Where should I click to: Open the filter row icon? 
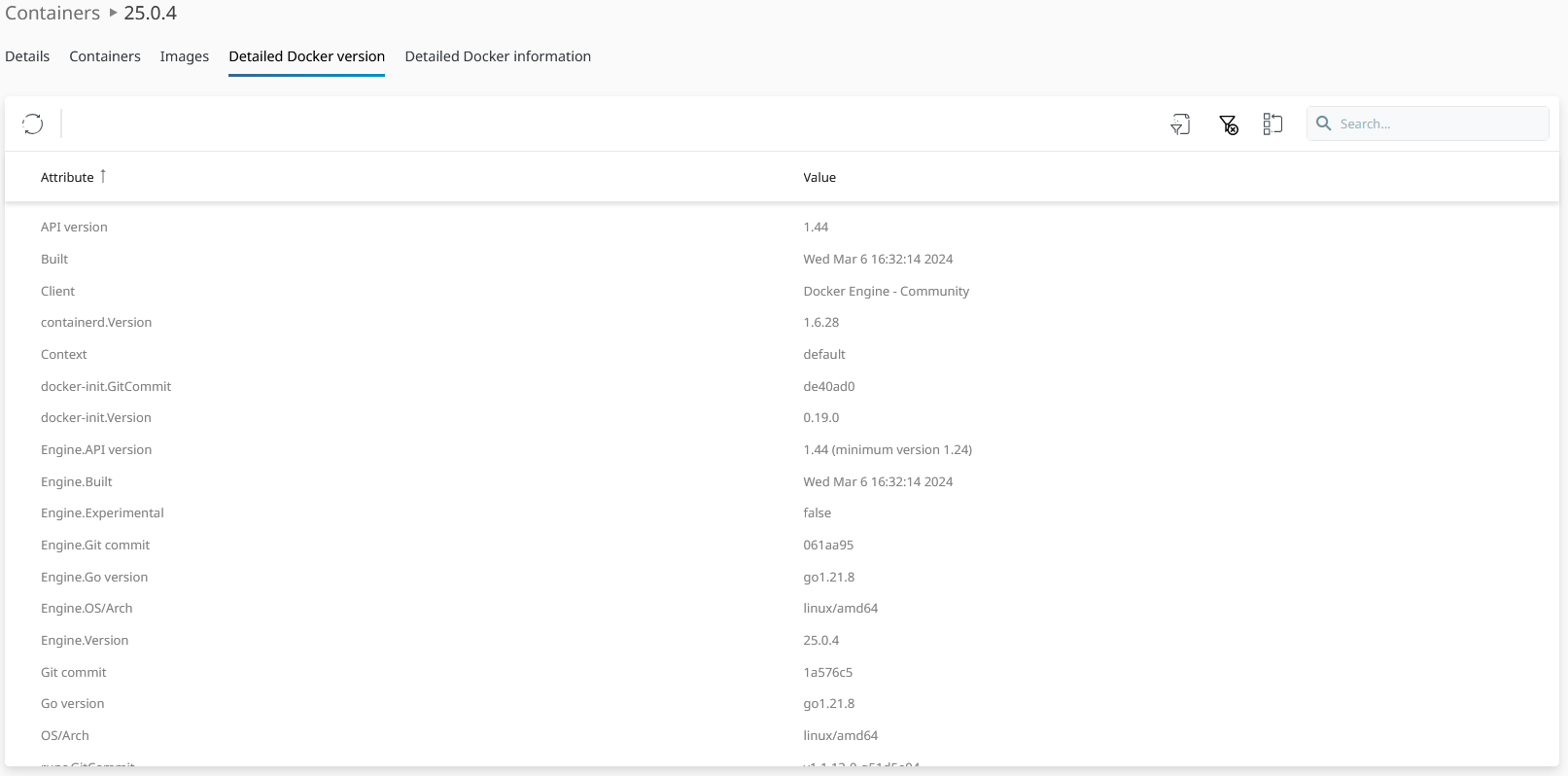tap(1180, 123)
